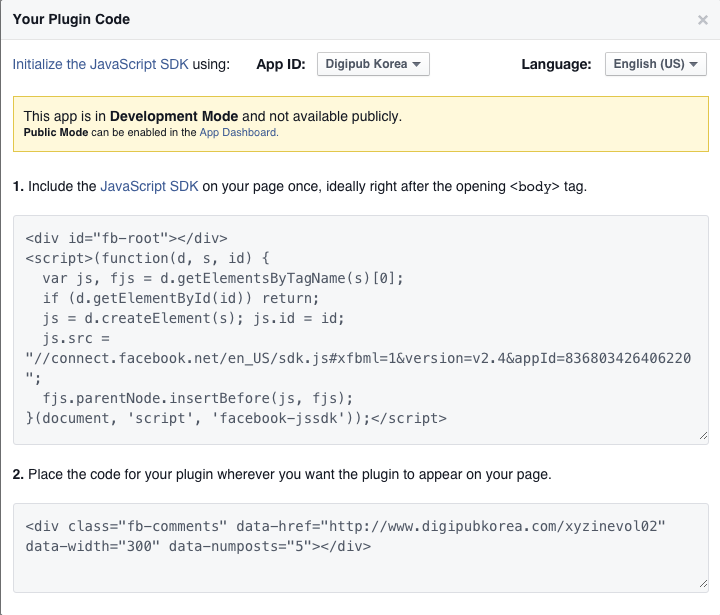Follow the App Dashboard link

coord(238,132)
